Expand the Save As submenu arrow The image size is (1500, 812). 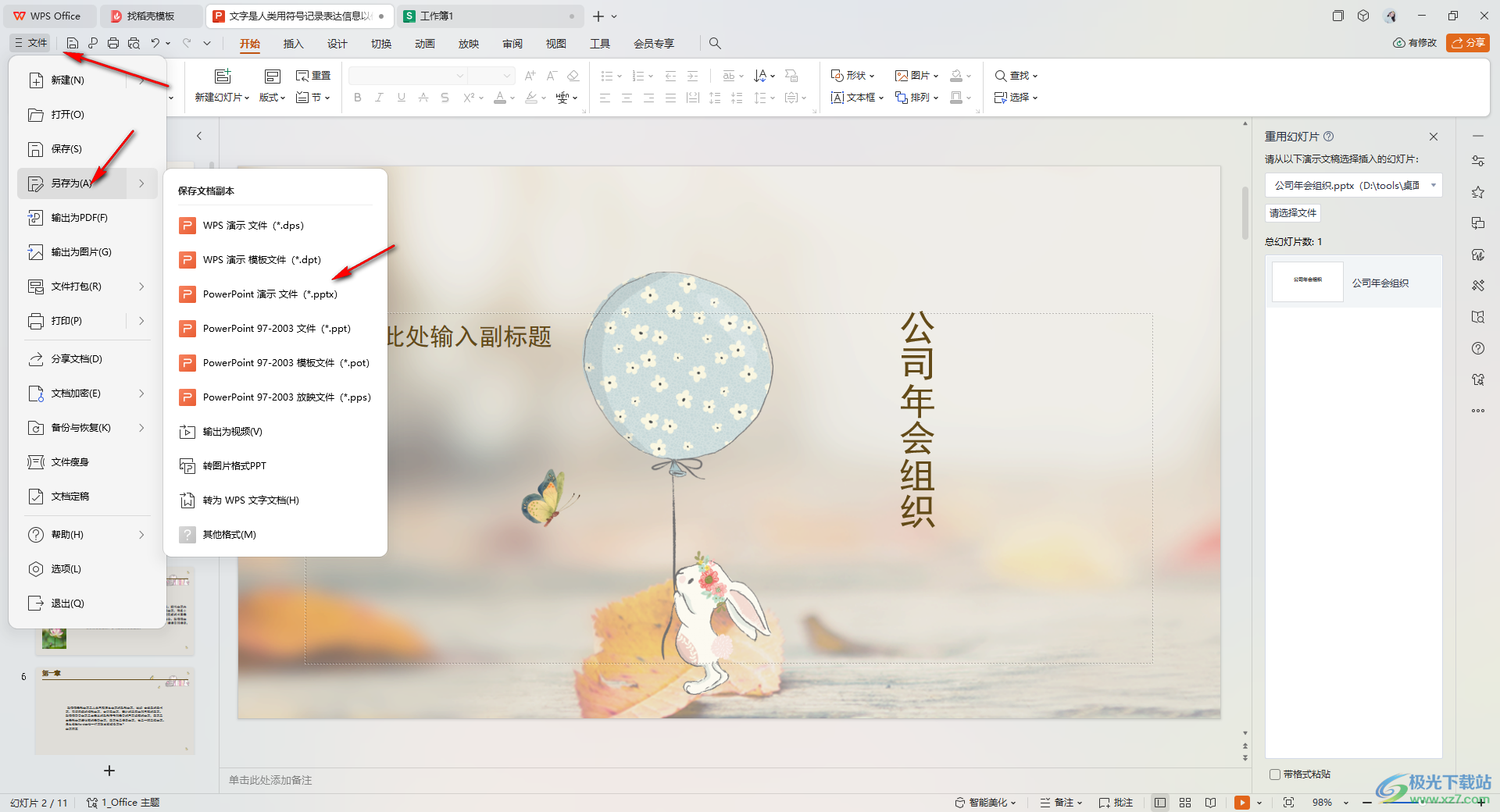(141, 183)
